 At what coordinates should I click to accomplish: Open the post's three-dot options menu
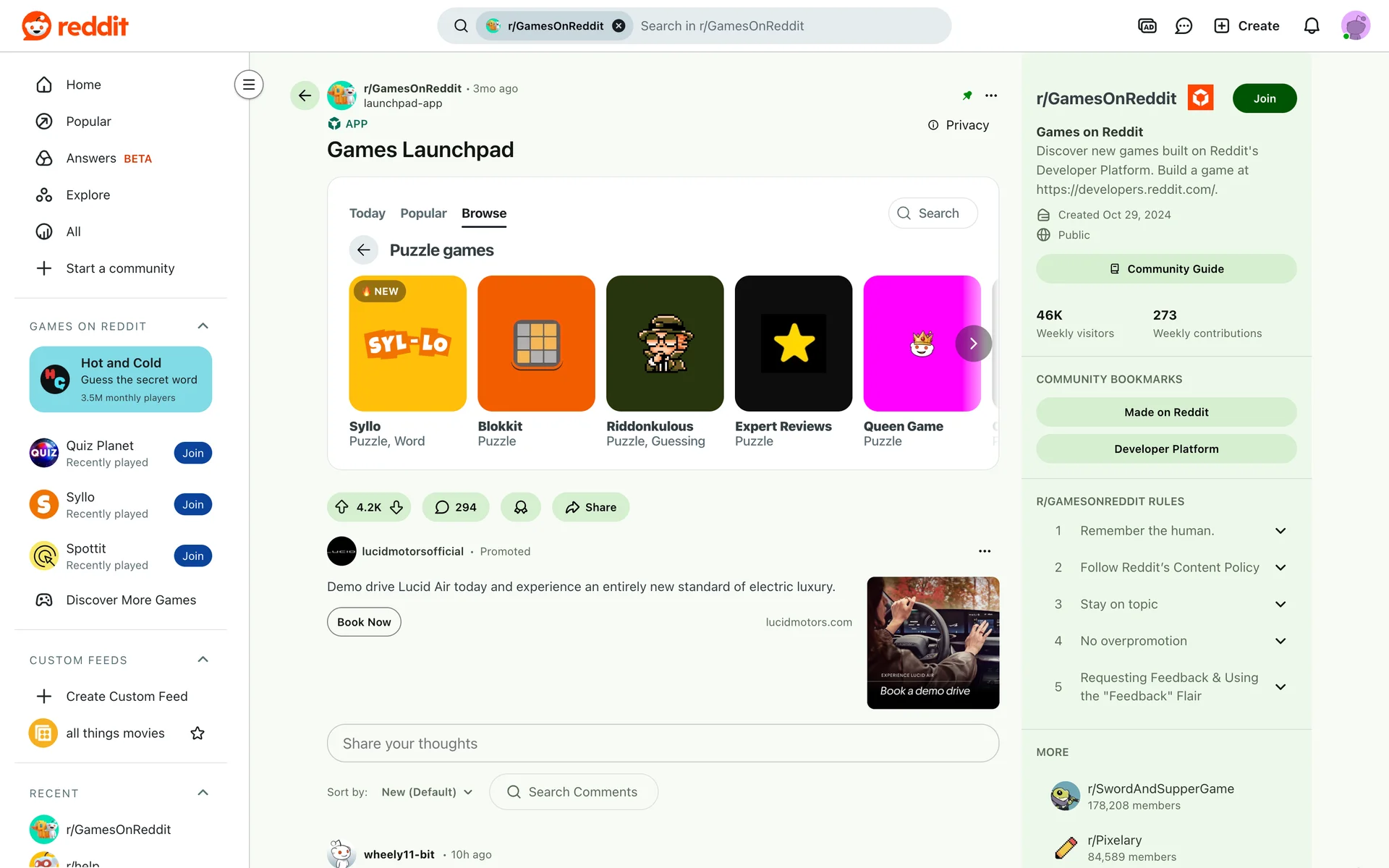coord(991,95)
